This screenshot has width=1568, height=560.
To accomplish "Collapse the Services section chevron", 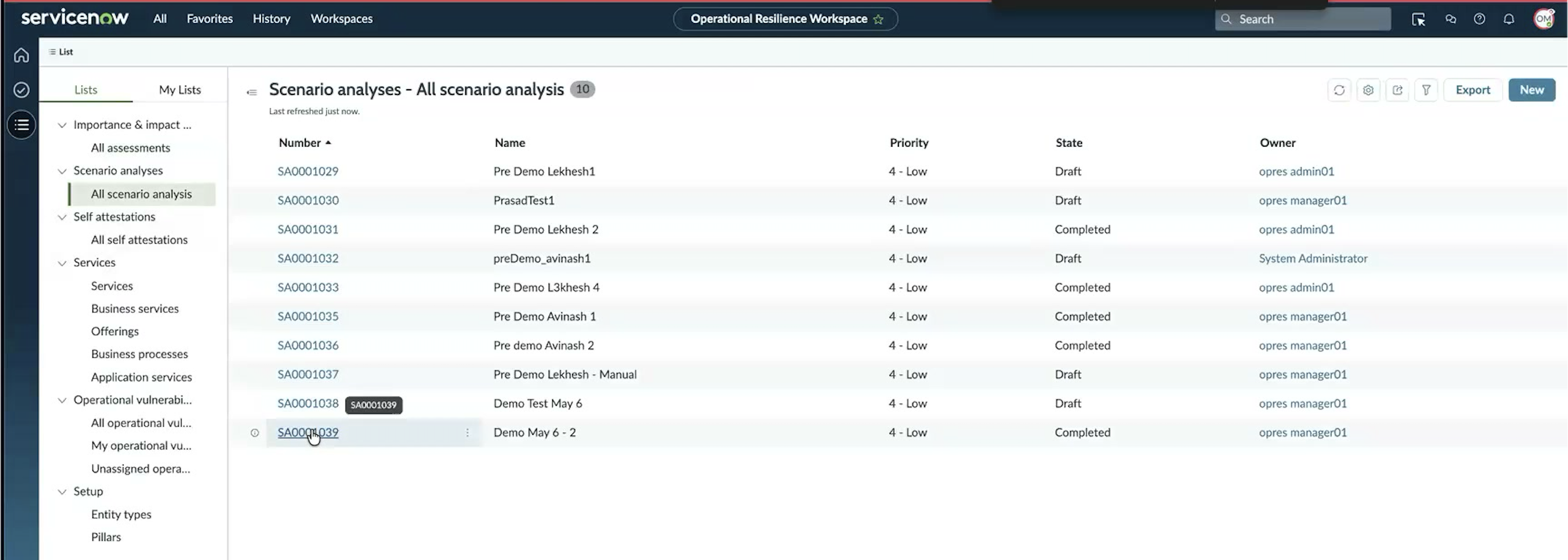I will click(62, 264).
